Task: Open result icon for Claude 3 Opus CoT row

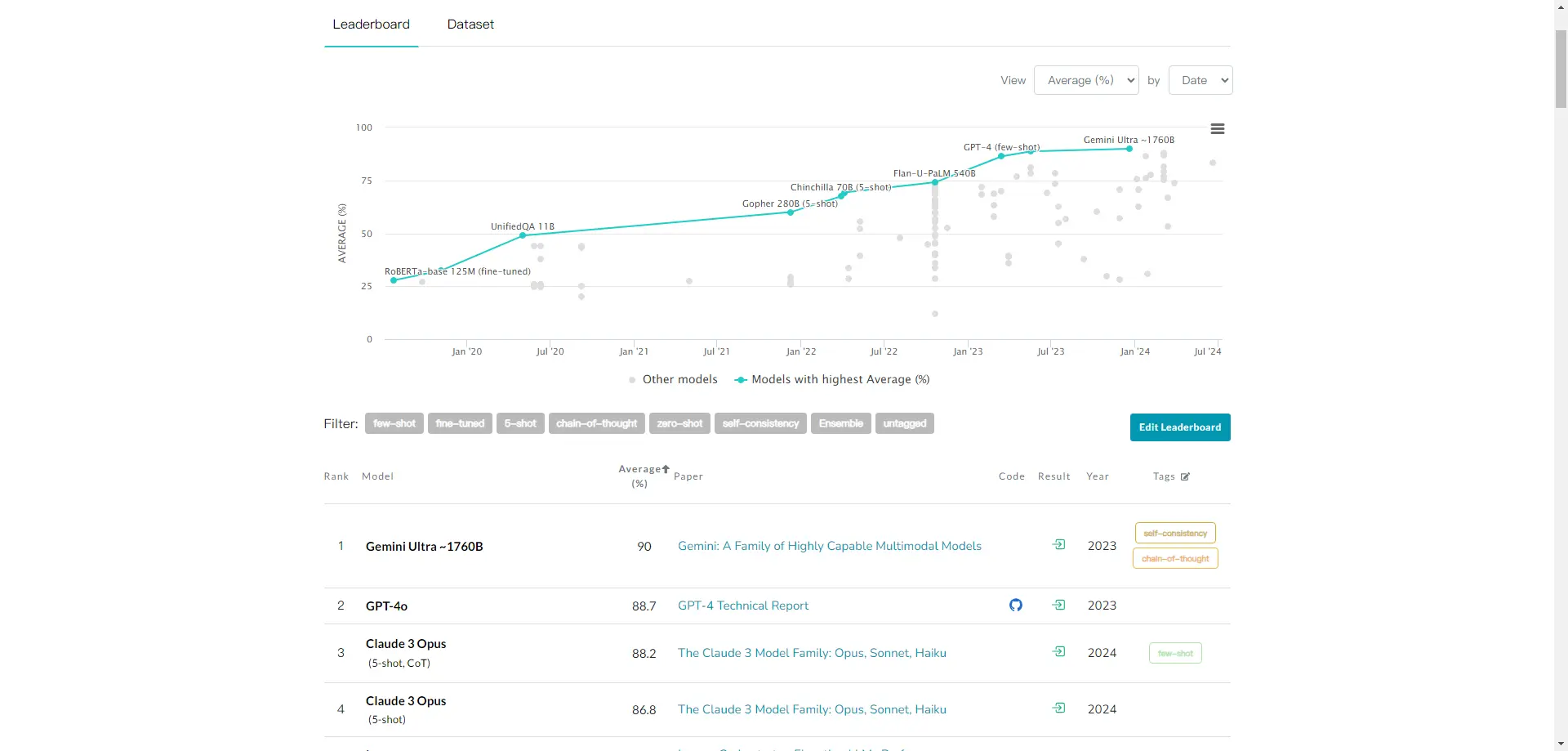Action: [x=1058, y=652]
